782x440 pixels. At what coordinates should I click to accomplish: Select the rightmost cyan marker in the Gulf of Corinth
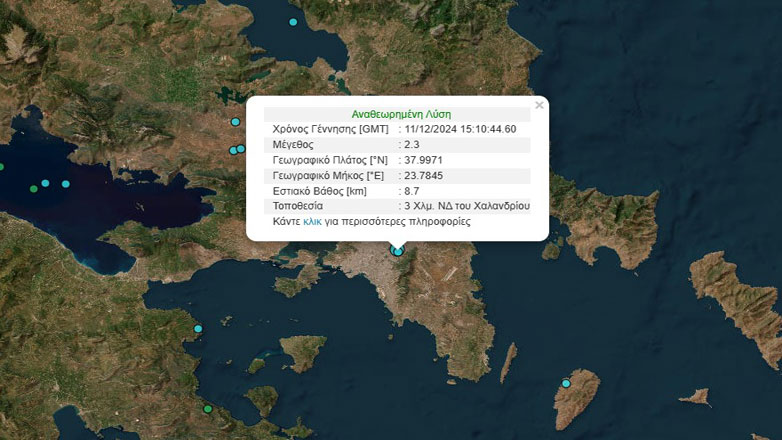click(65, 184)
